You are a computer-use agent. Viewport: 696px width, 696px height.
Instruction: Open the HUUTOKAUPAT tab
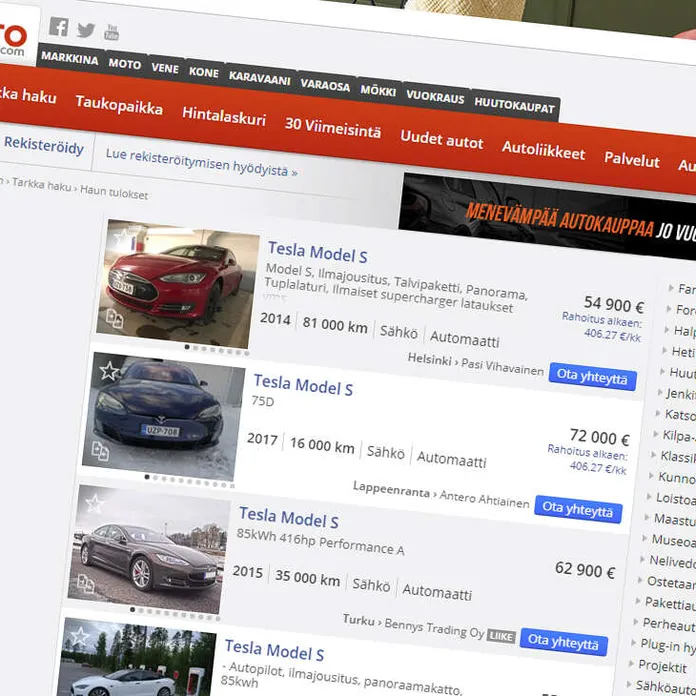(x=514, y=105)
